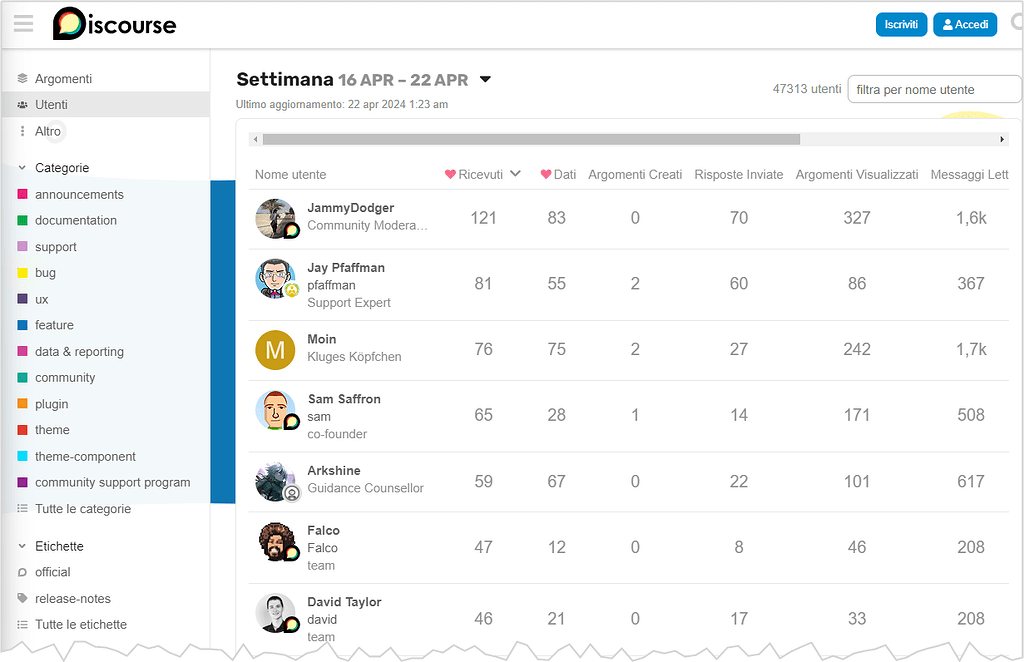
Task: Select Altro in the sidebar
Action: coord(47,131)
